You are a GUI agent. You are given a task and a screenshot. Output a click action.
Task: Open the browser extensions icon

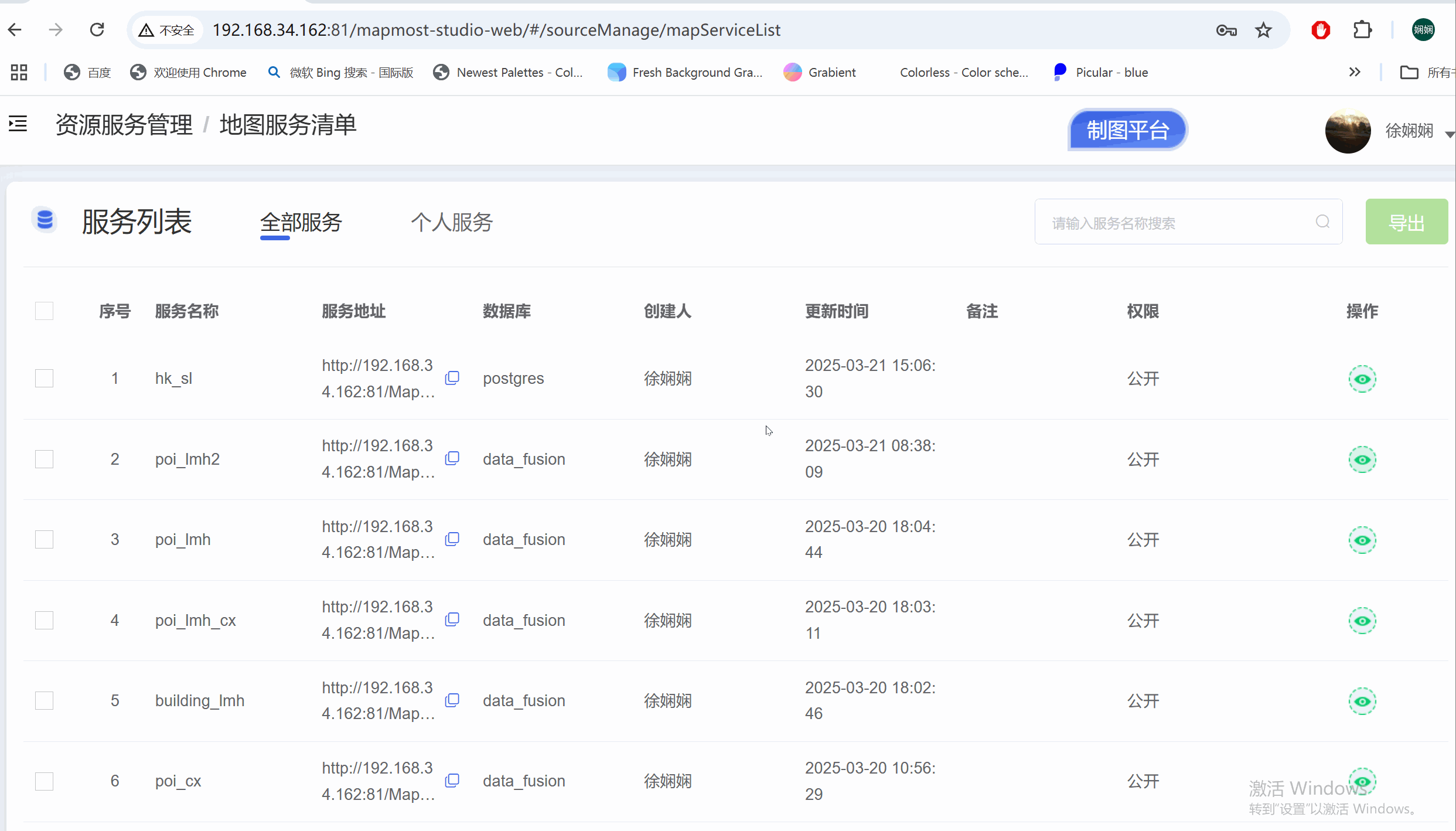1363,29
